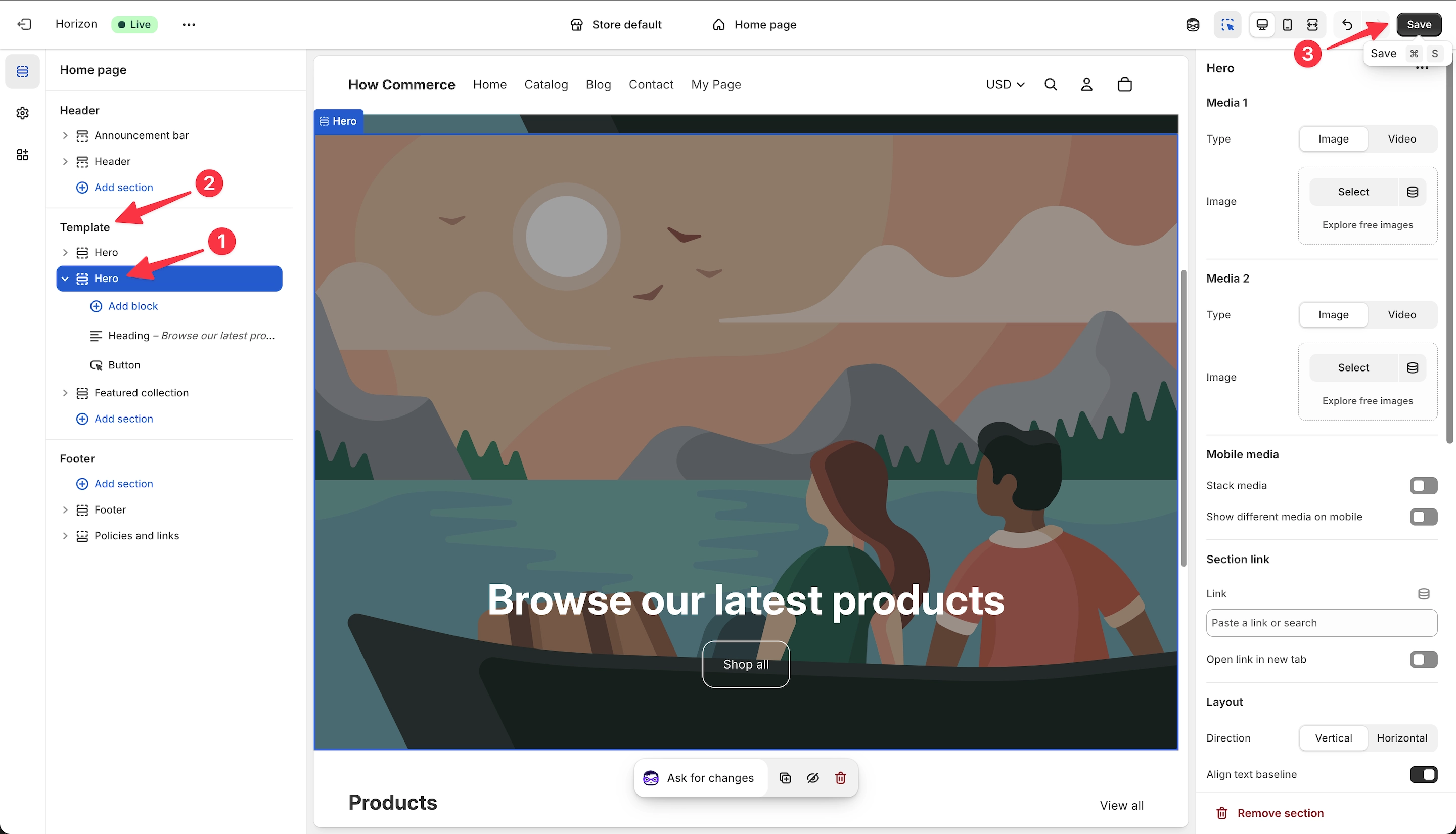Connect dynamic source for Media 1 image
Screen dimensions: 1456x834
tap(1413, 192)
